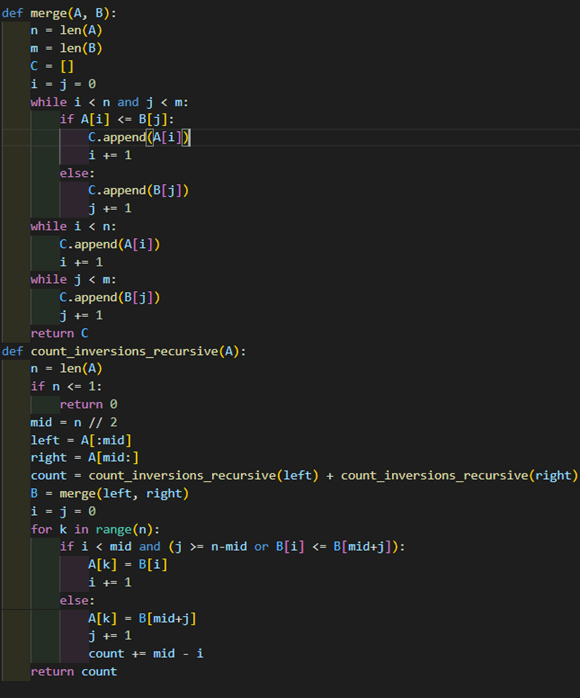
Task: Click the 'return C' statement
Action: coord(59,333)
